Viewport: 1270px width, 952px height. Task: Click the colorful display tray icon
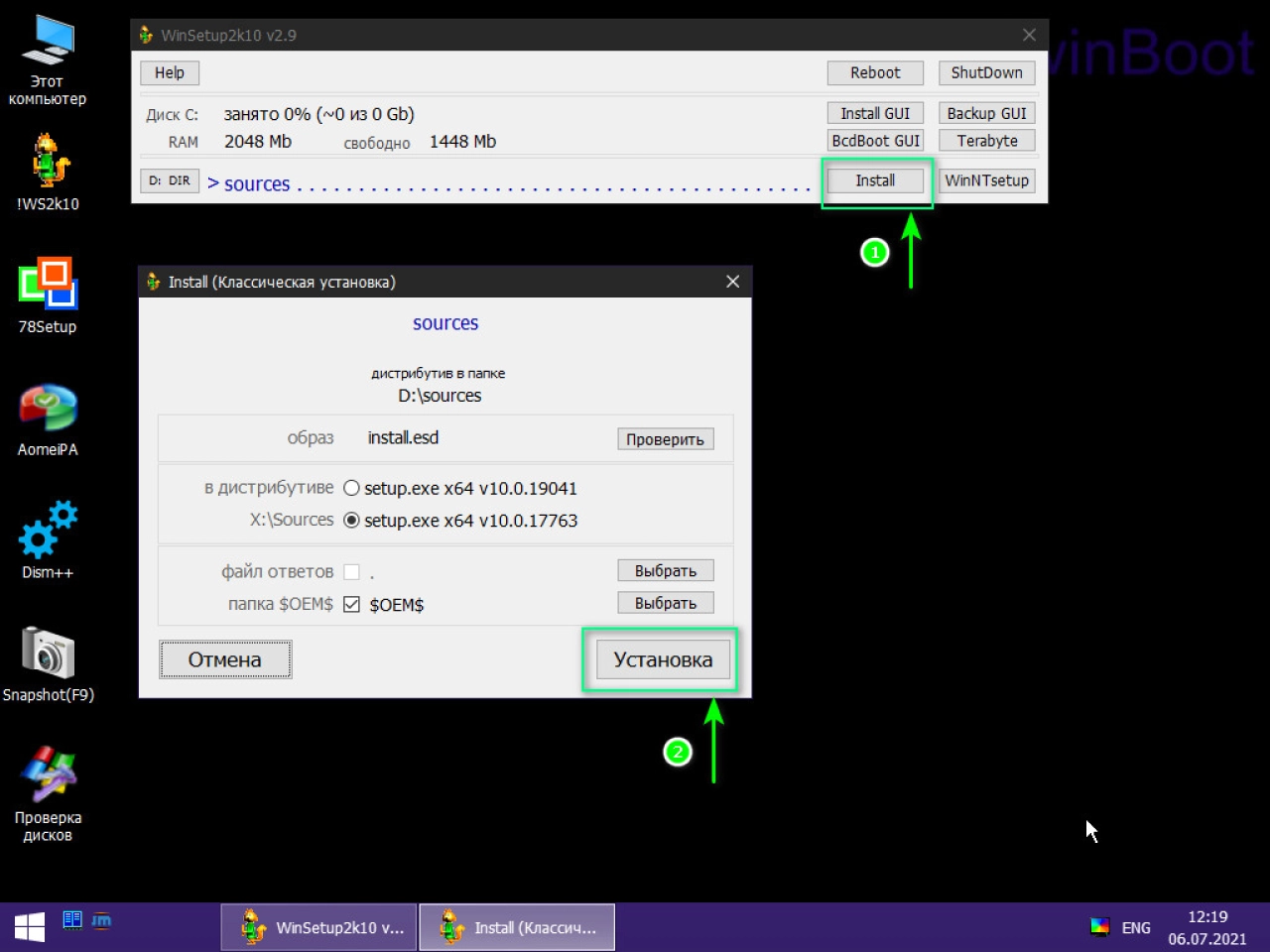(1099, 927)
